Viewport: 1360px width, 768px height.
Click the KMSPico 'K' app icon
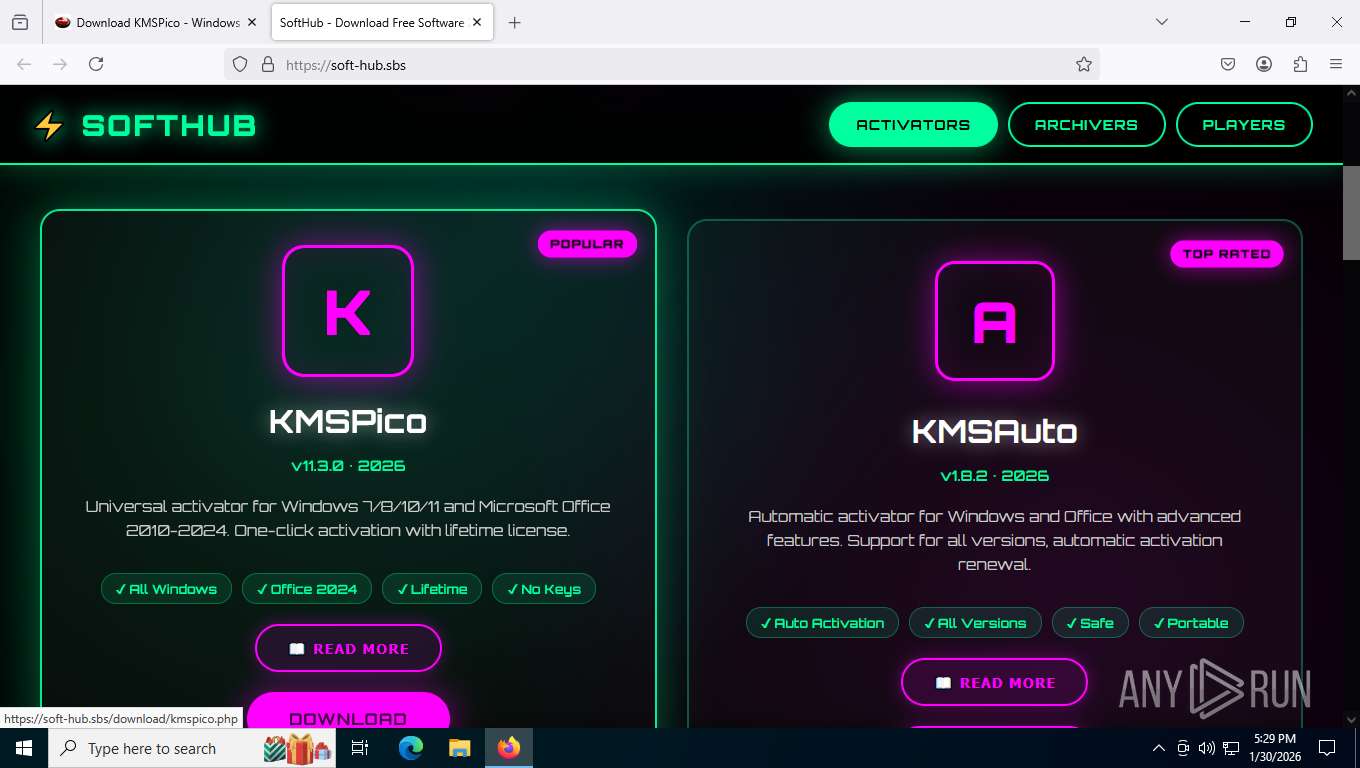pos(348,311)
